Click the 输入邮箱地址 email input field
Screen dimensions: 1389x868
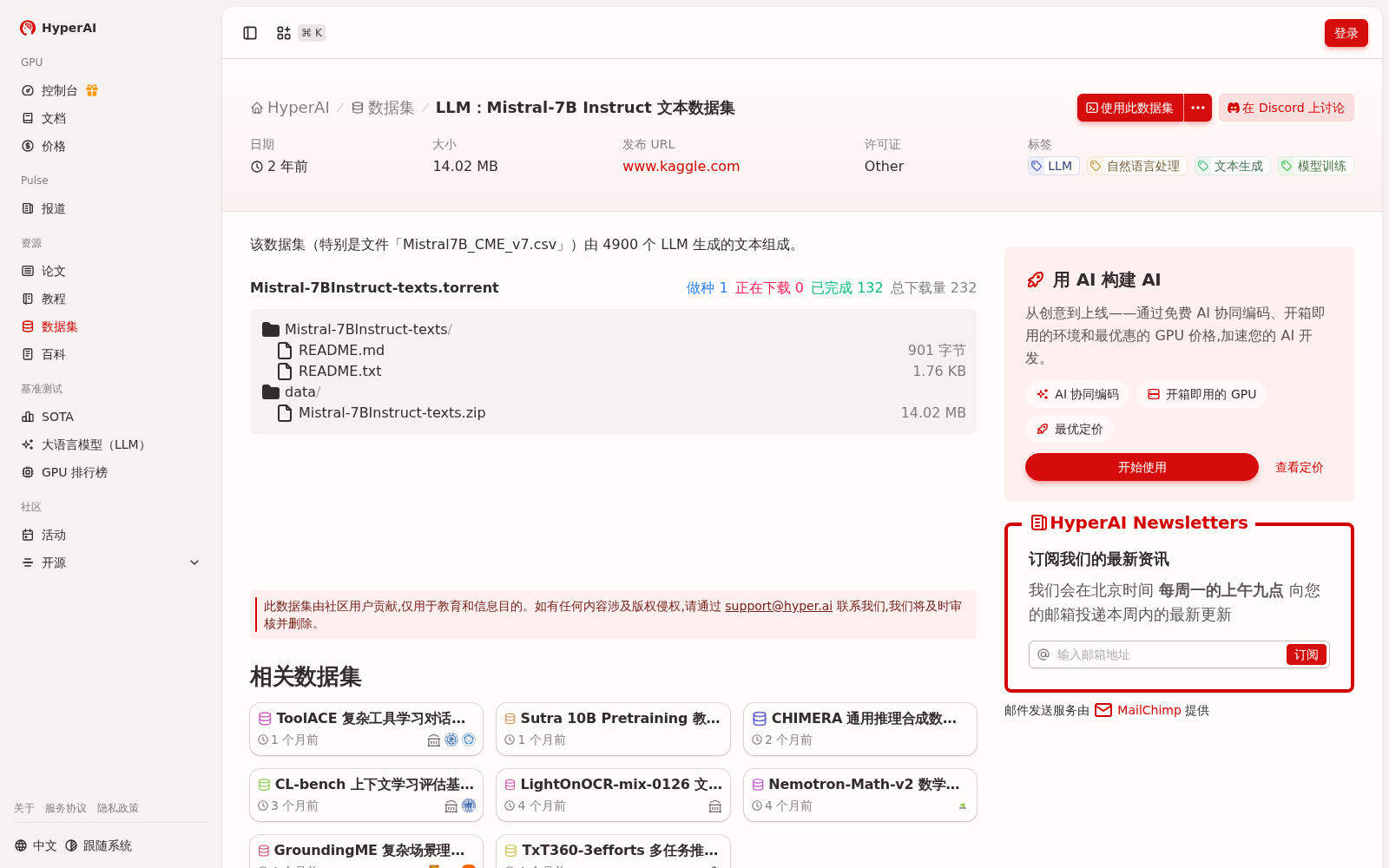[1168, 654]
